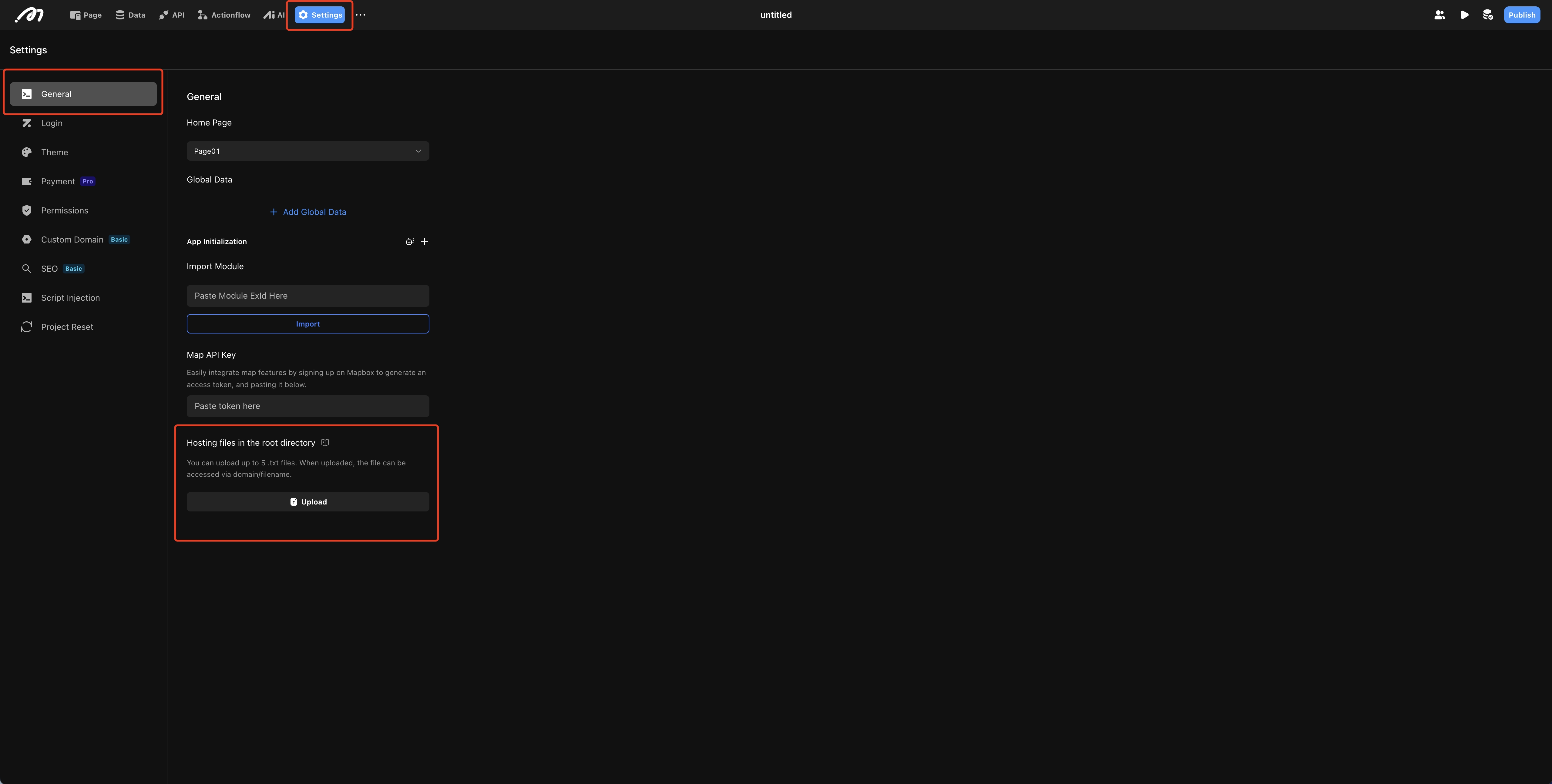Click the Script Injection terminal icon
The width and height of the screenshot is (1552, 784).
tap(26, 297)
